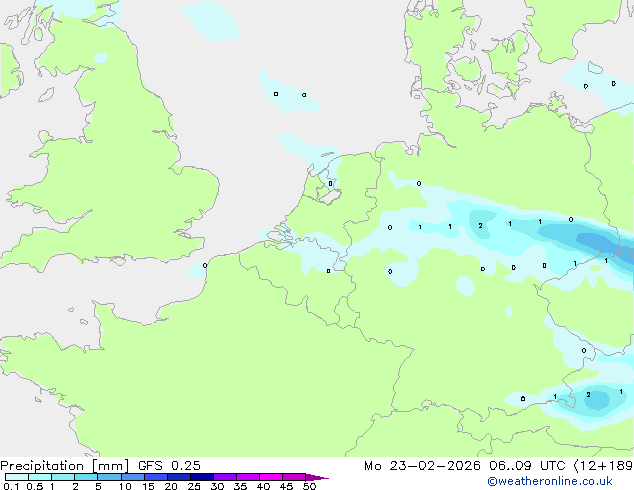Select the 5–10 mm legend color swatch

click(x=109, y=477)
